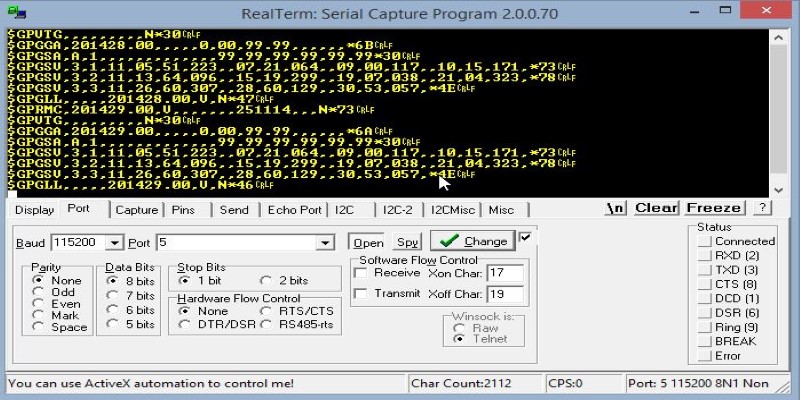Select Even parity radio button
800x400 pixels.
coord(38,304)
